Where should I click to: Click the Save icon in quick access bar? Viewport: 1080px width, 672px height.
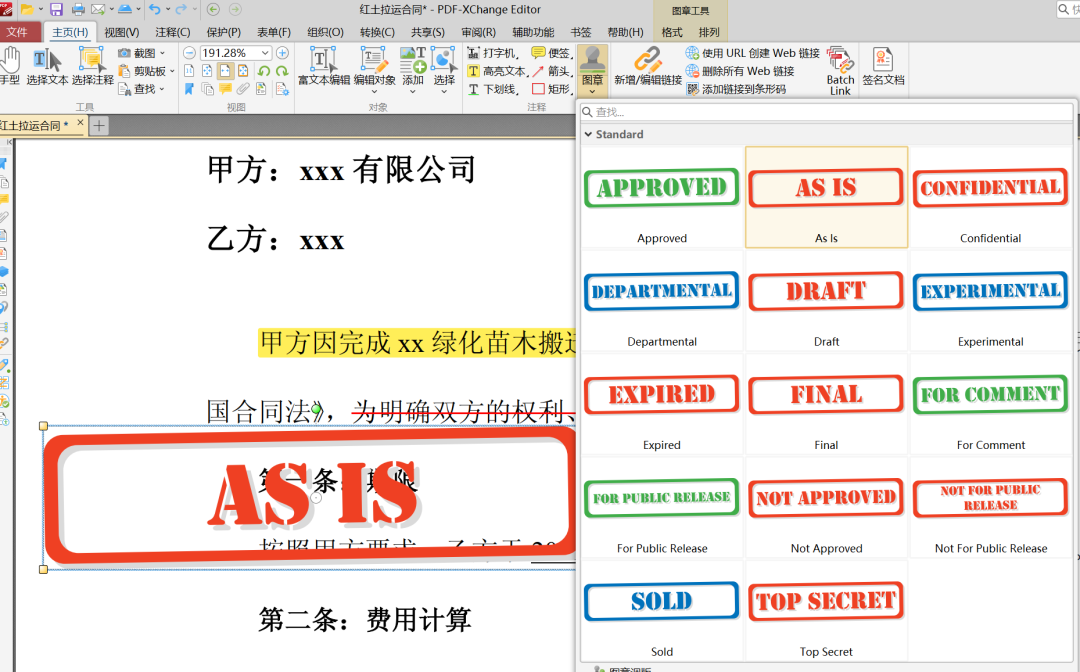(56, 9)
